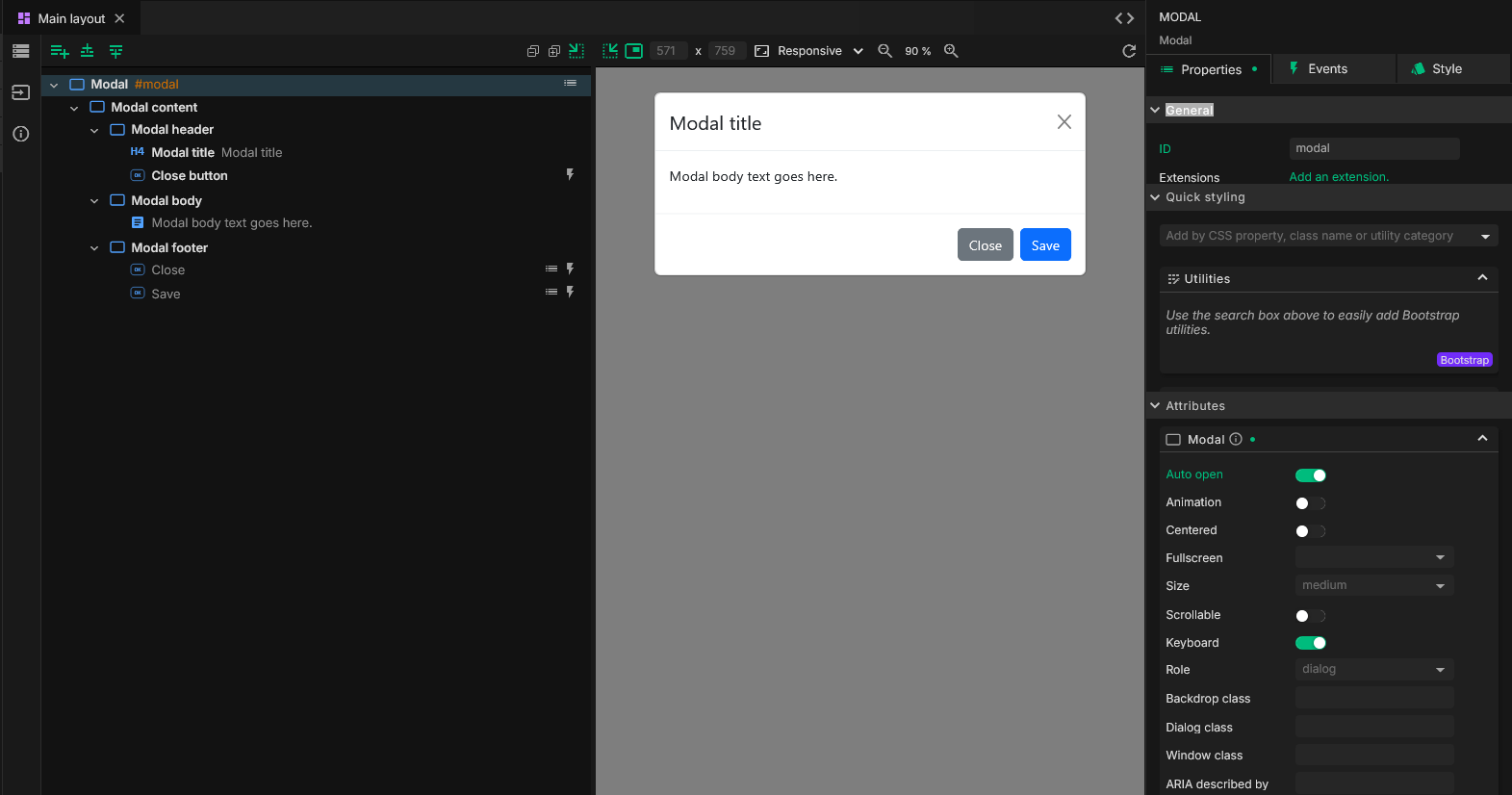
Task: Collapse the Modal #modal tree node
Action: pos(54,85)
